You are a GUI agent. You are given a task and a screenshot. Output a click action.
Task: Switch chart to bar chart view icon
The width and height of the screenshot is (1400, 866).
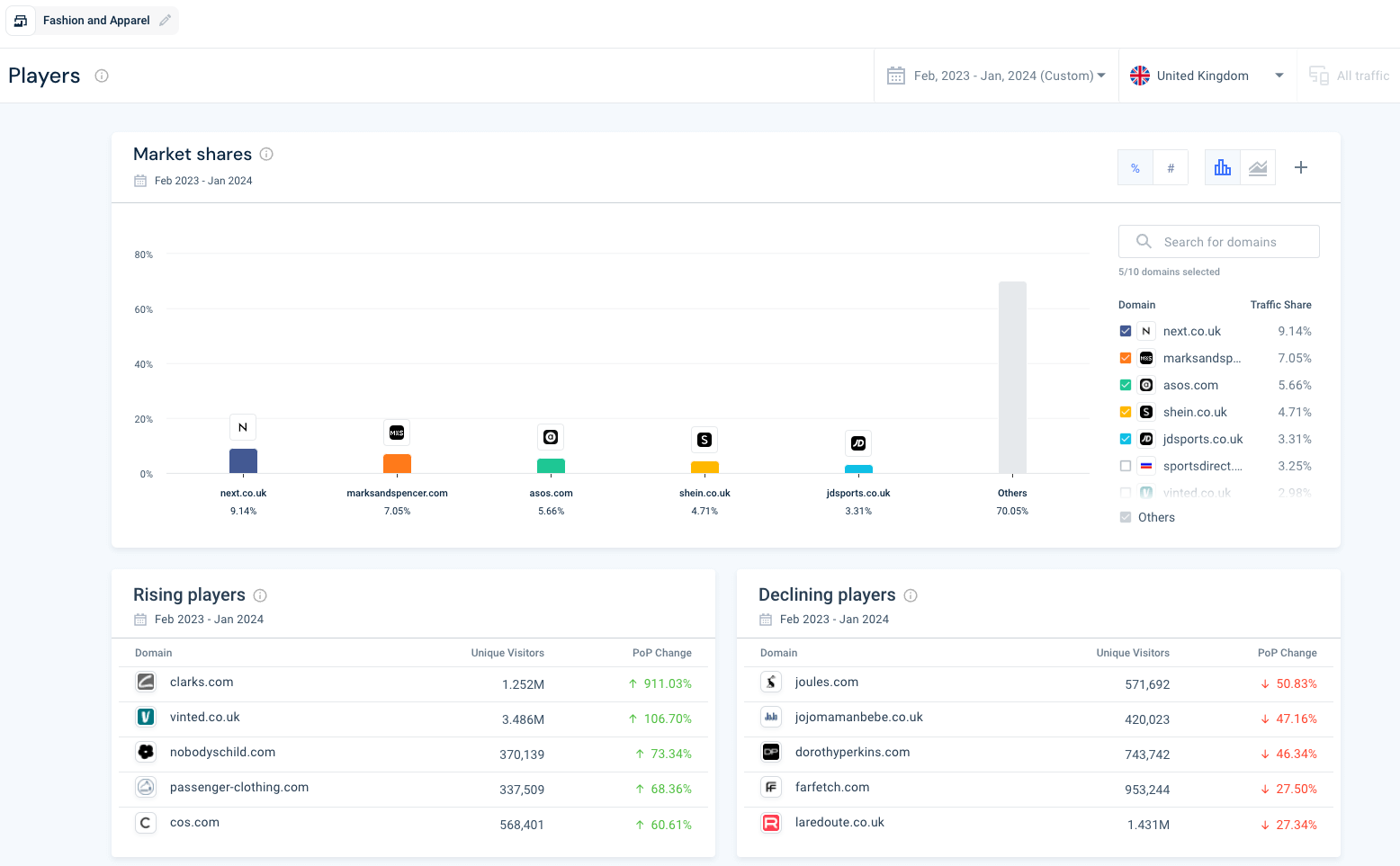1222,168
